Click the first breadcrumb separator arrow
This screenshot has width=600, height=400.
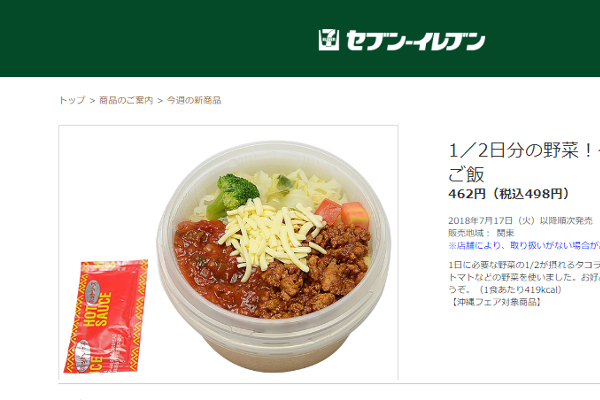[92, 101]
